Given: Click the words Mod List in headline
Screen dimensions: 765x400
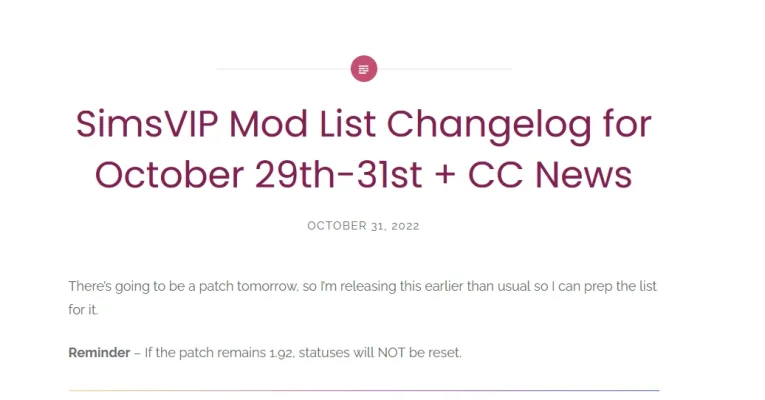Looking at the screenshot, I should click(x=302, y=124).
